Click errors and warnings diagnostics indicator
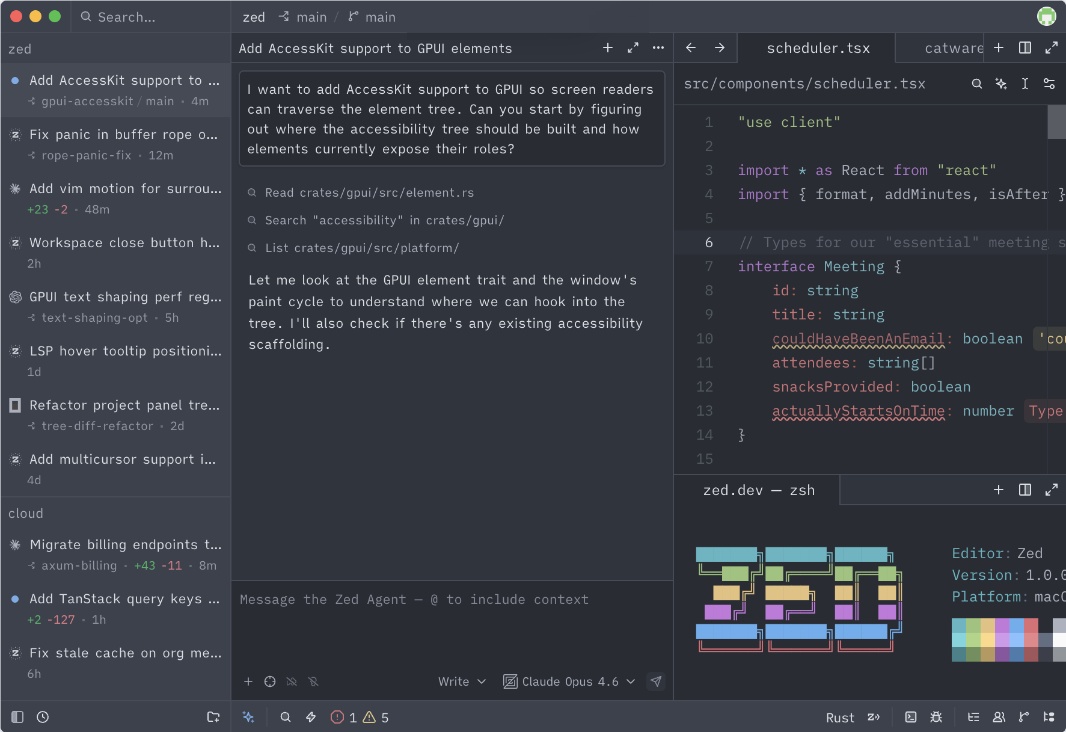This screenshot has height=732, width=1066. pyautogui.click(x=360, y=717)
